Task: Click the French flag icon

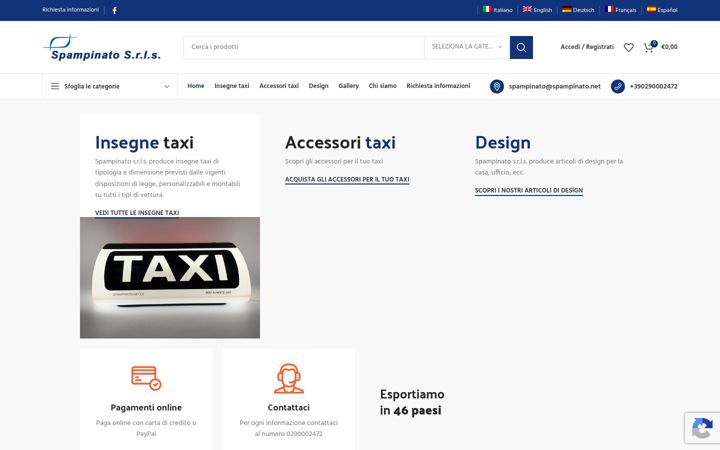Action: point(609,9)
